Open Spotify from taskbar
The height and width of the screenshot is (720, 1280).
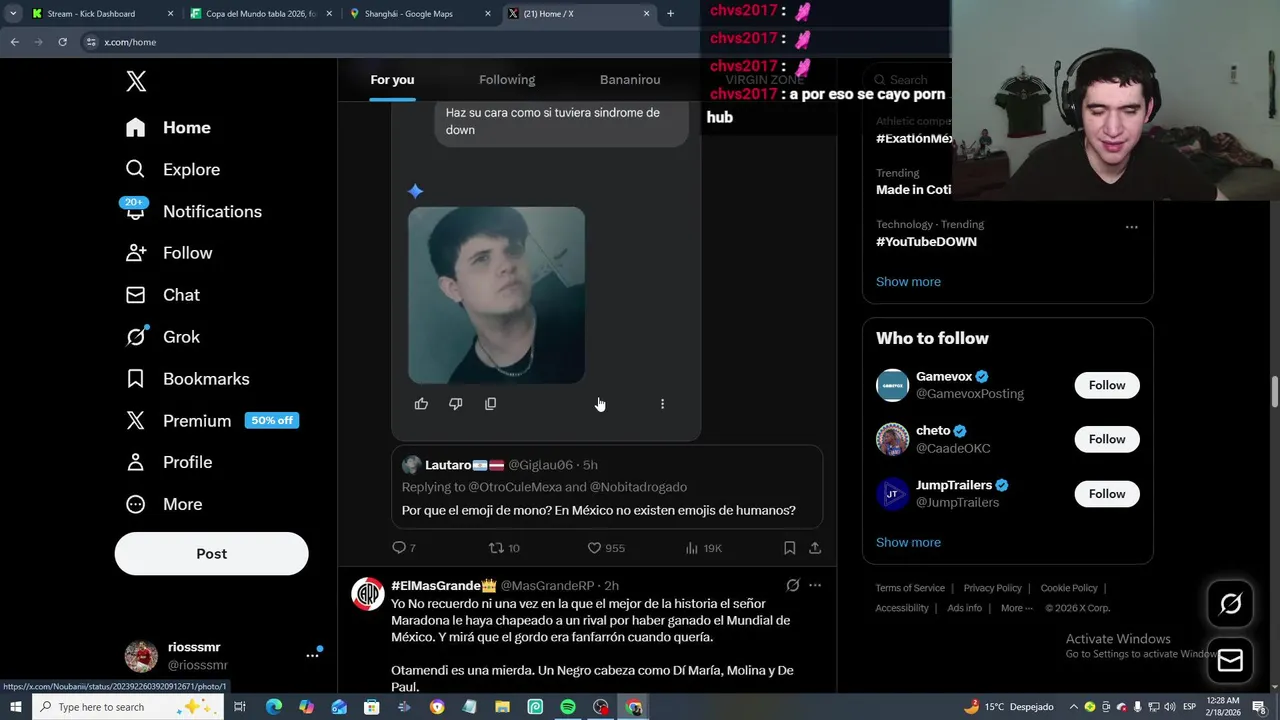pyautogui.click(x=567, y=707)
